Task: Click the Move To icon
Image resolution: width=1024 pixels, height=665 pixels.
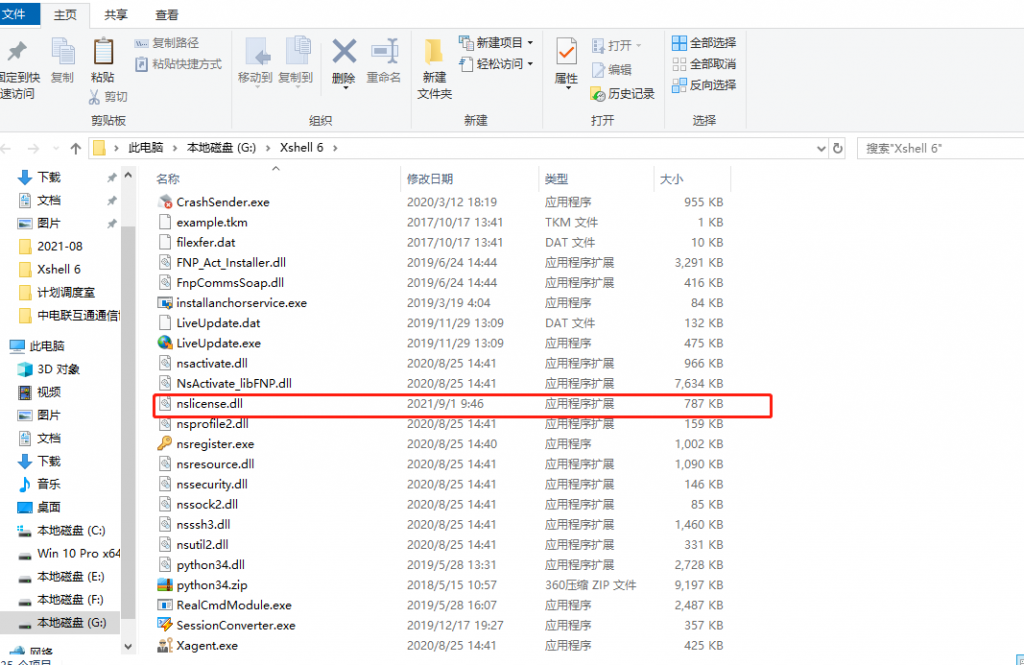Action: click(257, 52)
